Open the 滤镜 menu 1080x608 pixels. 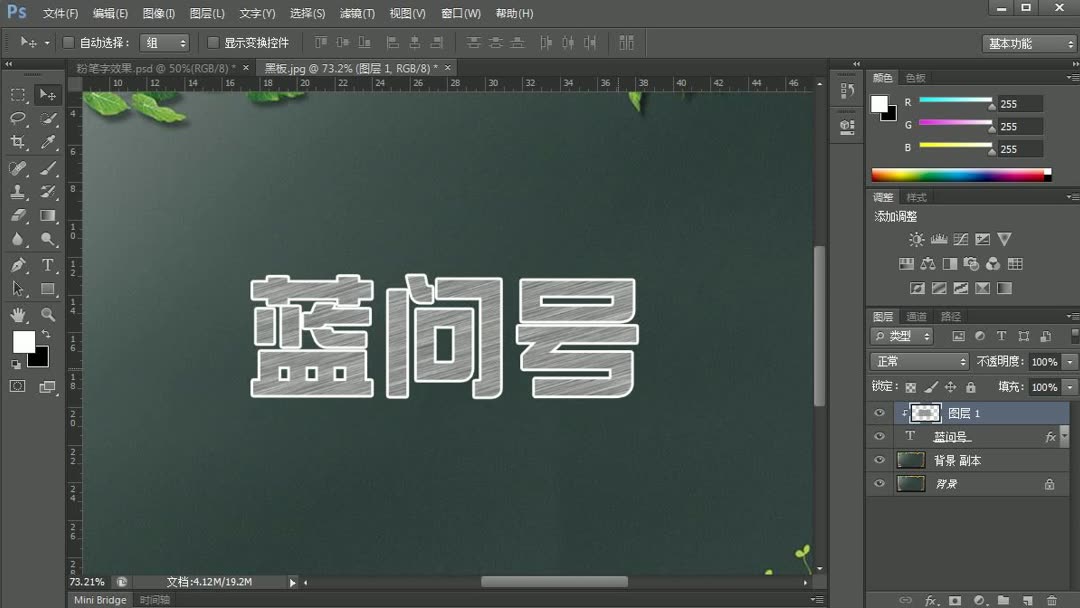357,13
